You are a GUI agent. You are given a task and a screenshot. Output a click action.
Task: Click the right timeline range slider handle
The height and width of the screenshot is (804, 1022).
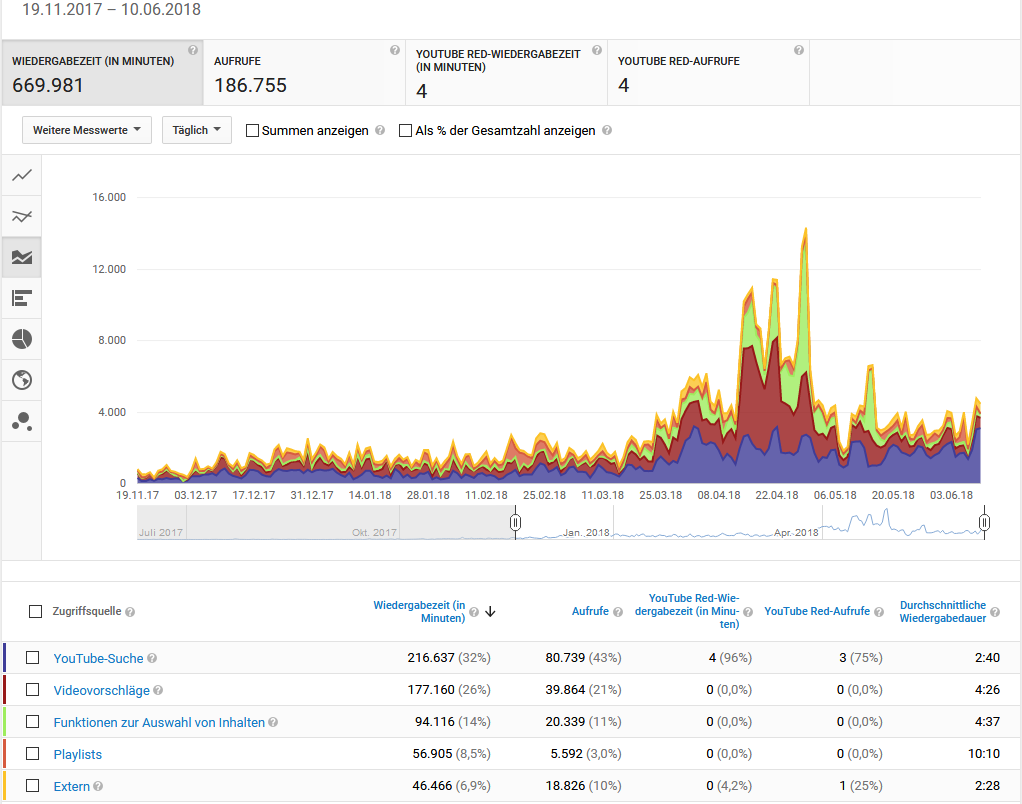[985, 522]
